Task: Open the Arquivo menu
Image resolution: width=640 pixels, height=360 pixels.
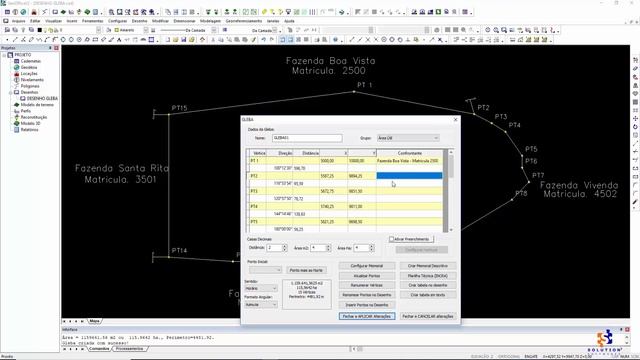Action: pos(18,21)
